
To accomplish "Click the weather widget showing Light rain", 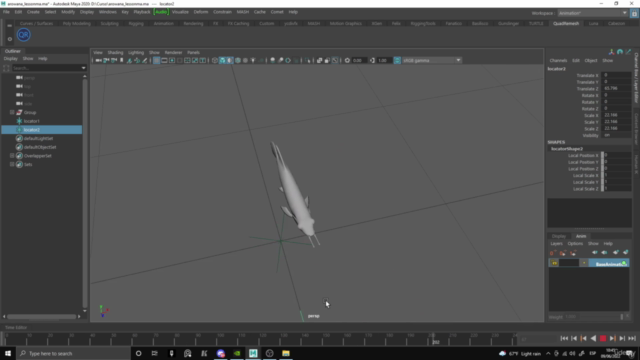I will [x=520, y=353].
